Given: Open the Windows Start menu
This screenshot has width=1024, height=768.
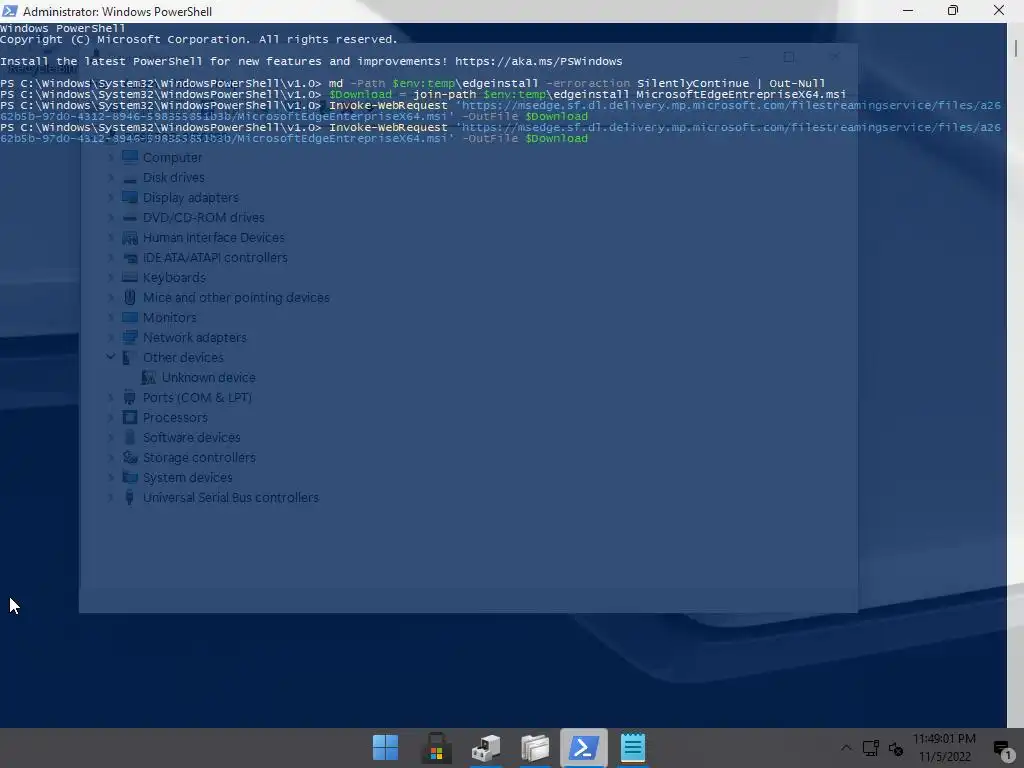Looking at the screenshot, I should tap(385, 748).
